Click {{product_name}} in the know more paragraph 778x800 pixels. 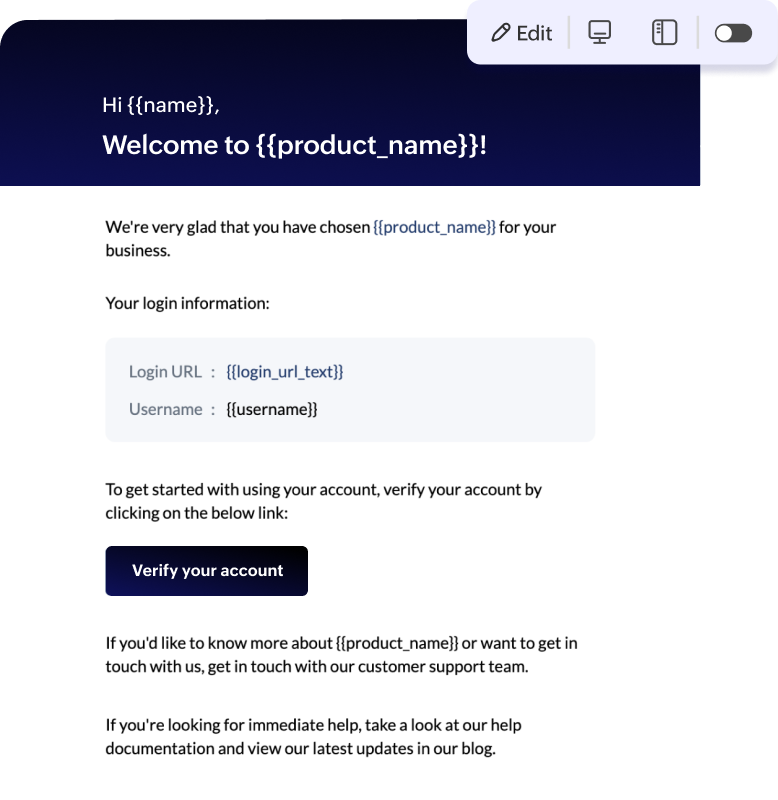[397, 643]
